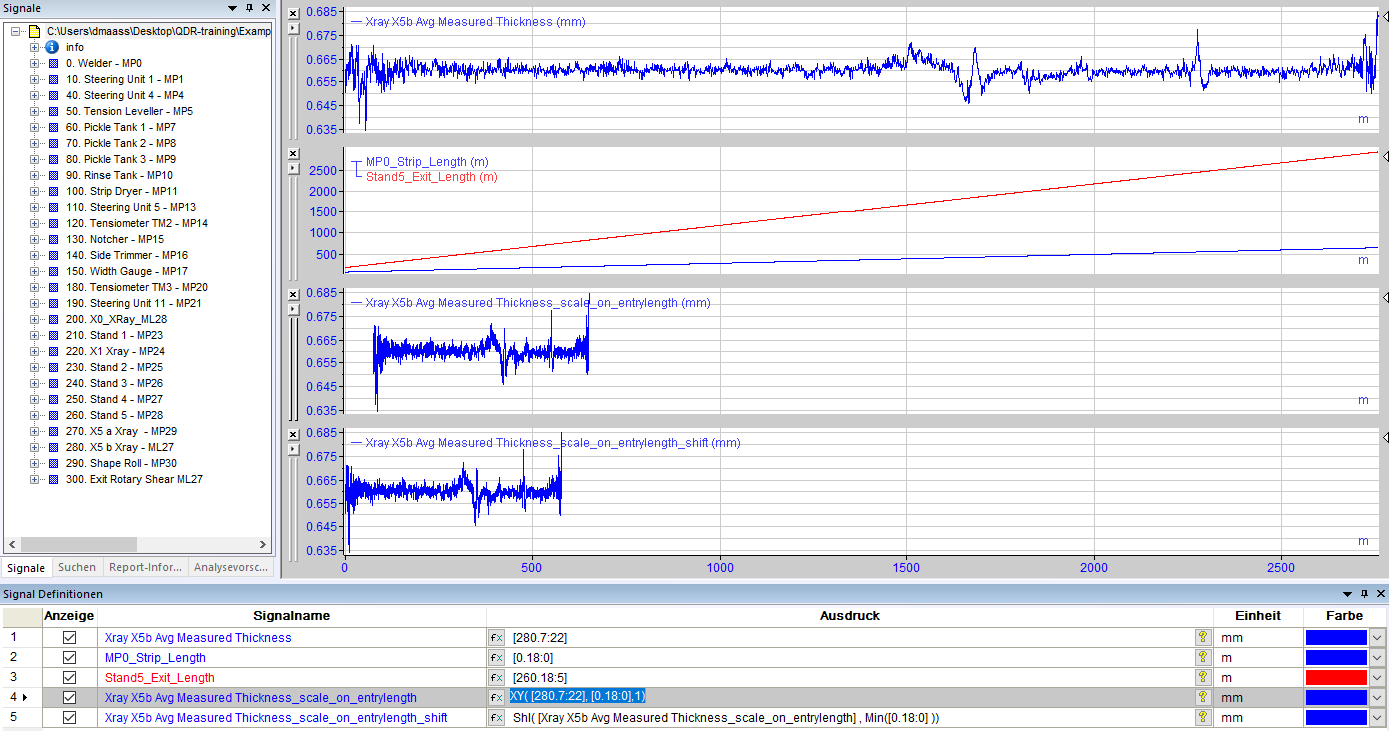Click the fx icon in signal row 5
Screen dimensions: 1389x731
[496, 718]
